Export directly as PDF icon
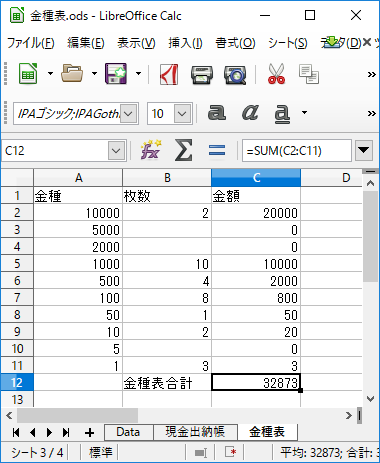Image resolution: width=380 pixels, height=463 pixels. 169,74
